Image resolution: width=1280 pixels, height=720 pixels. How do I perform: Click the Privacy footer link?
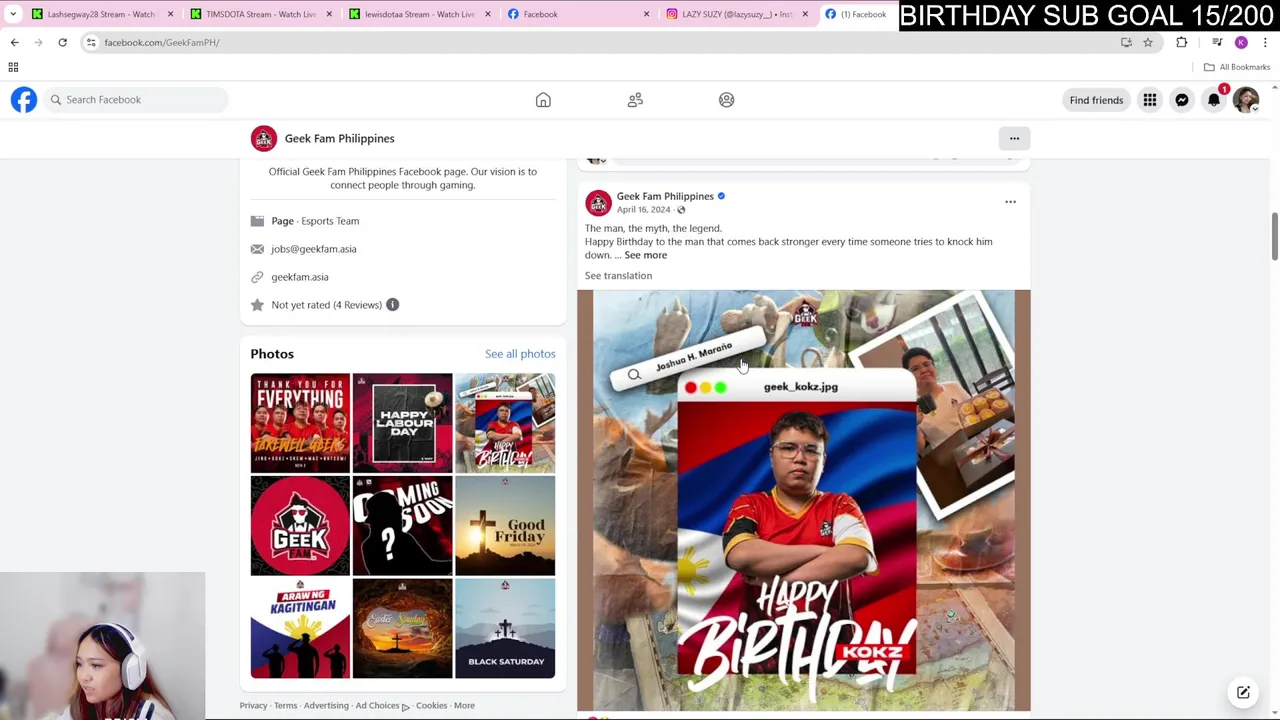coord(253,706)
